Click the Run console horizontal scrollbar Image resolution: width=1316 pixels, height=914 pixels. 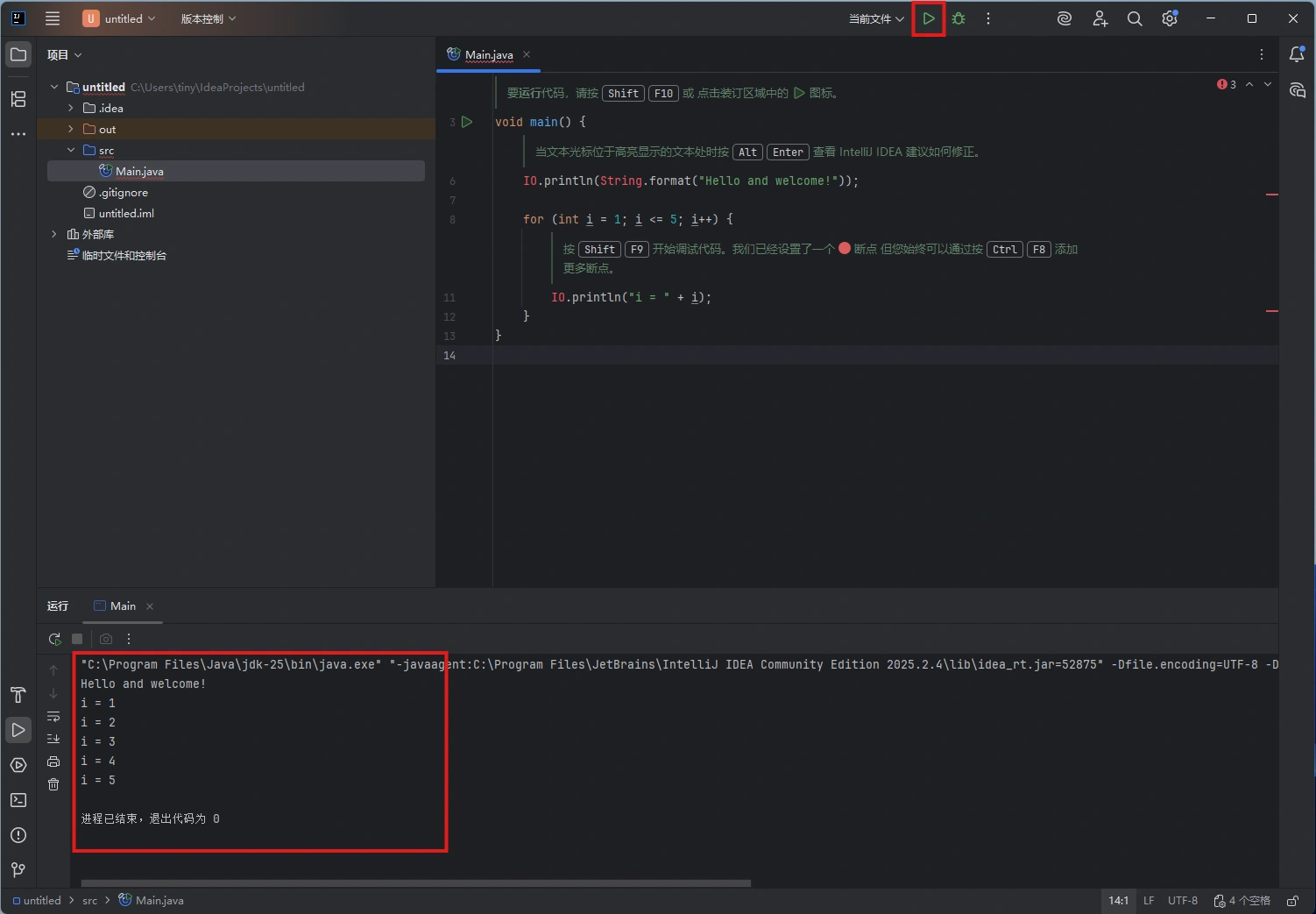click(416, 882)
